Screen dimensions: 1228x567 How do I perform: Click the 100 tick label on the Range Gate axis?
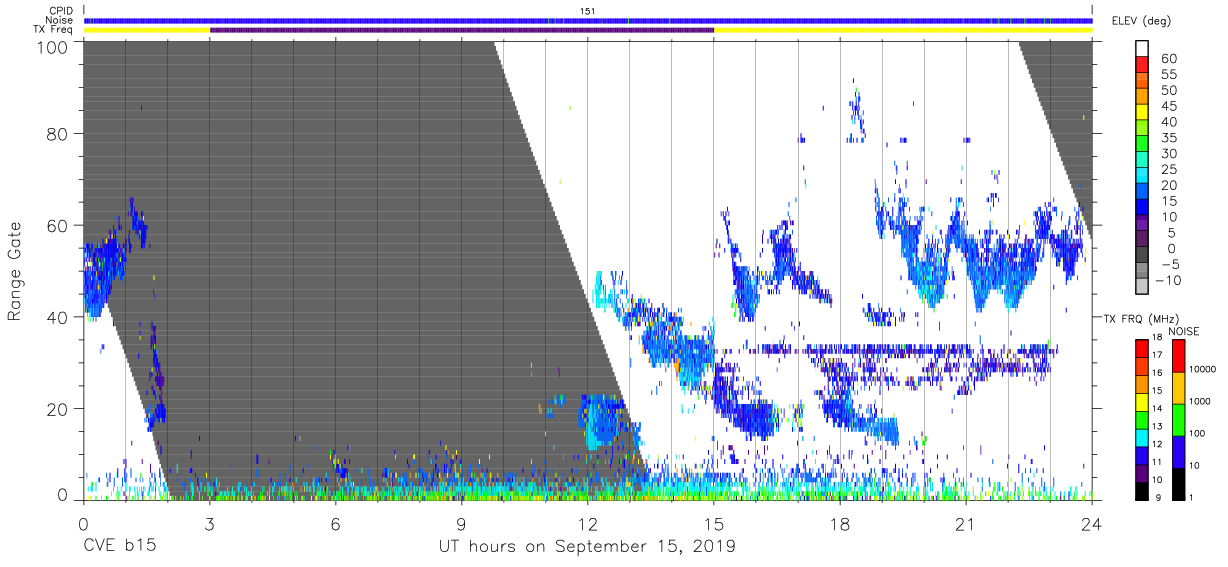click(x=54, y=47)
